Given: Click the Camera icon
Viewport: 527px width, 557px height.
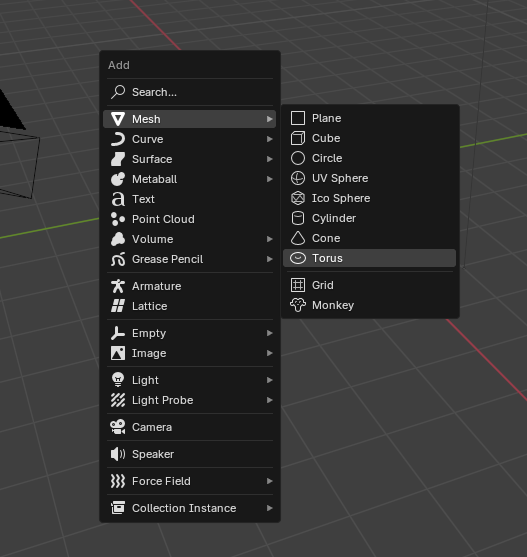Looking at the screenshot, I should [118, 427].
